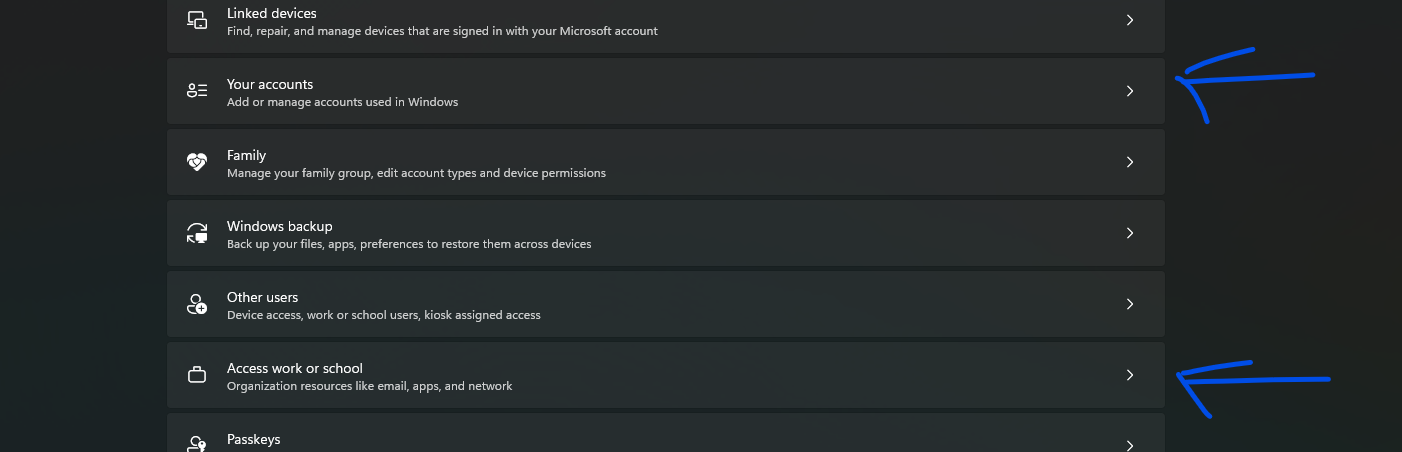Go to Windows backup title
This screenshot has width=1402, height=452.
pos(280,226)
